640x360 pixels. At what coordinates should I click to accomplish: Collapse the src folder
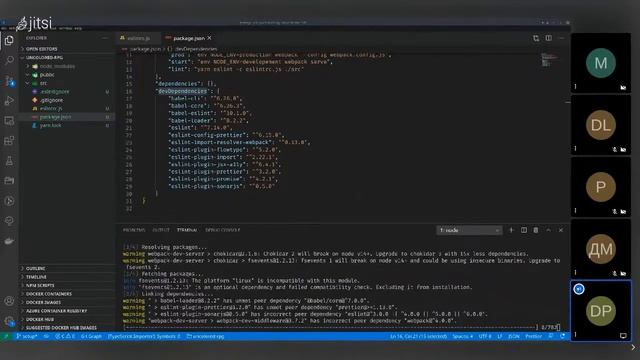(67, 83)
